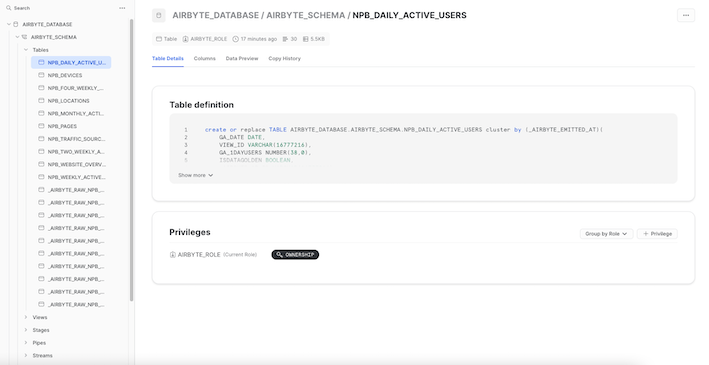Click the storage size icon next to 5.5KB
The image size is (709, 365).
(x=306, y=39)
